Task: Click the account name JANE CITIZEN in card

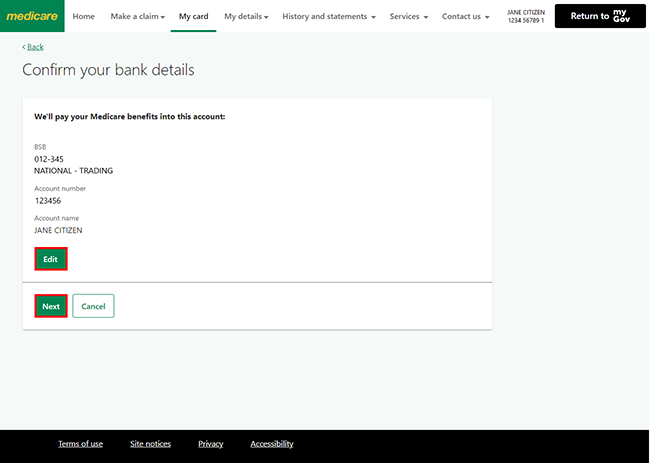Action: [58, 230]
